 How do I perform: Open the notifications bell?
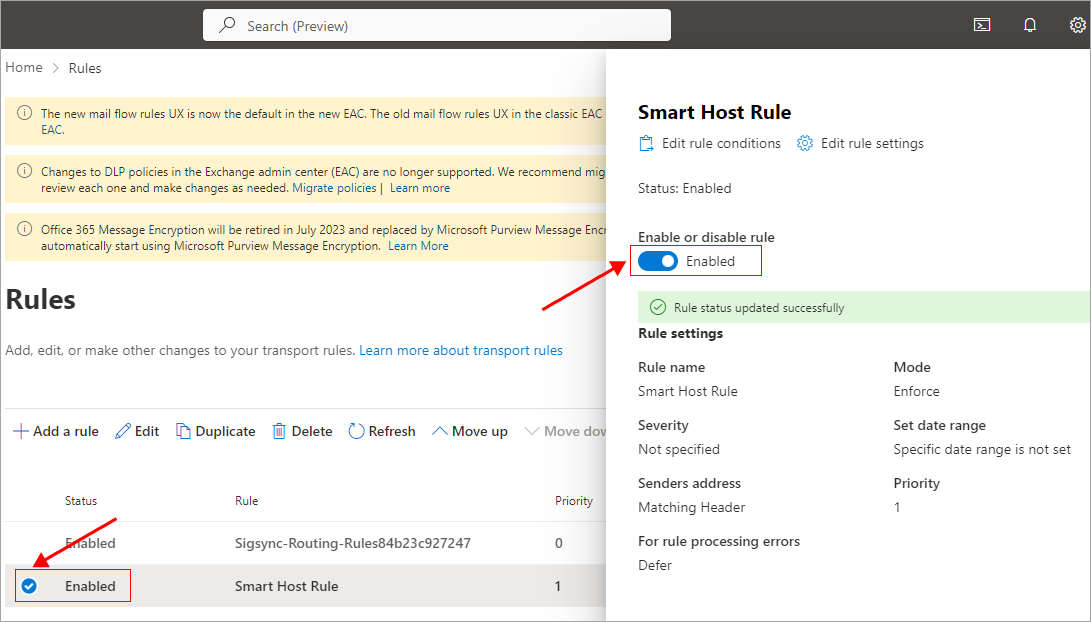(x=1030, y=26)
